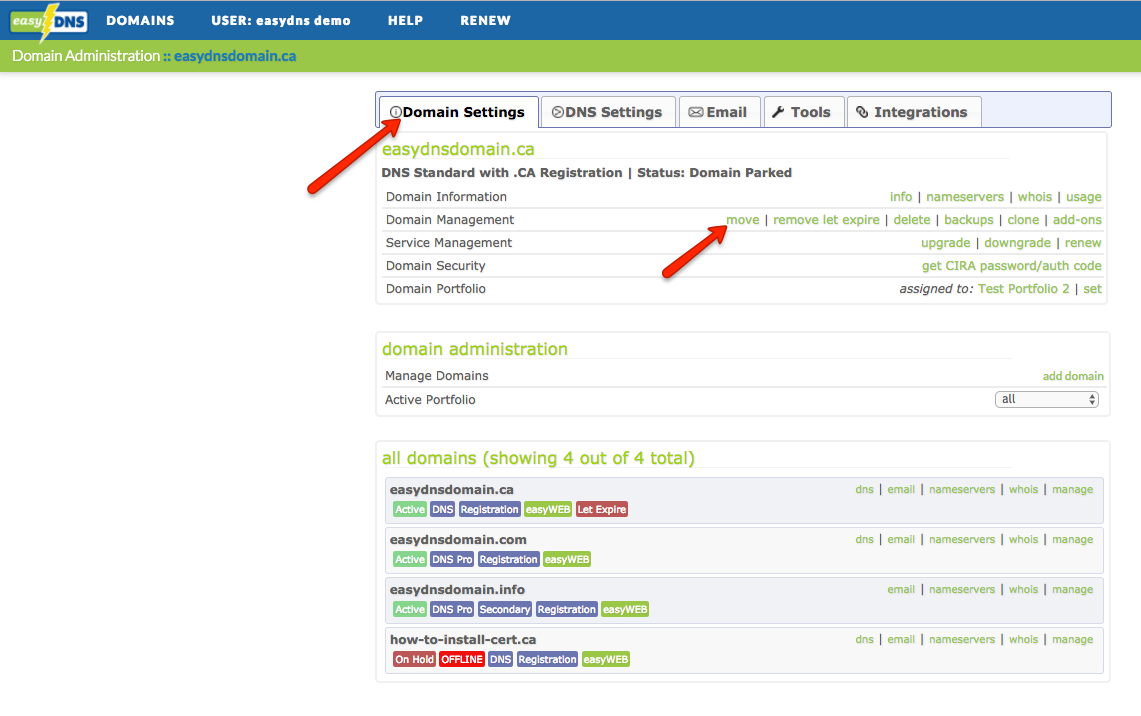Click the On Hold badge
Screen dimensions: 1141x716
coord(414,659)
